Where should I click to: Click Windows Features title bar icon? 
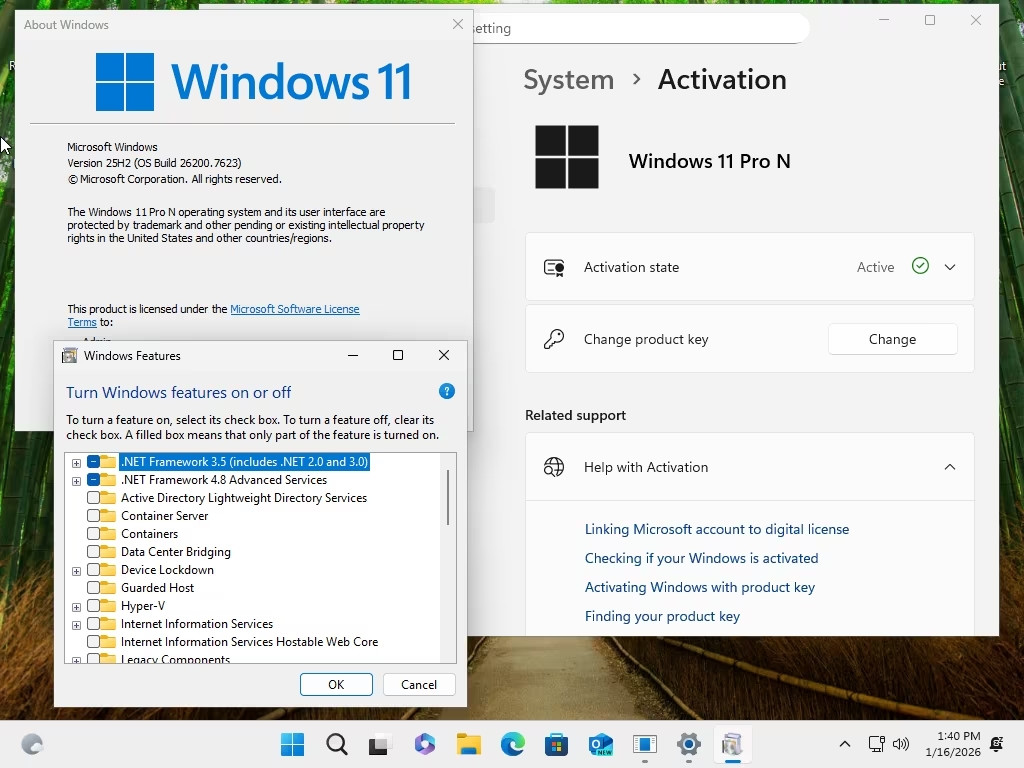[69, 356]
